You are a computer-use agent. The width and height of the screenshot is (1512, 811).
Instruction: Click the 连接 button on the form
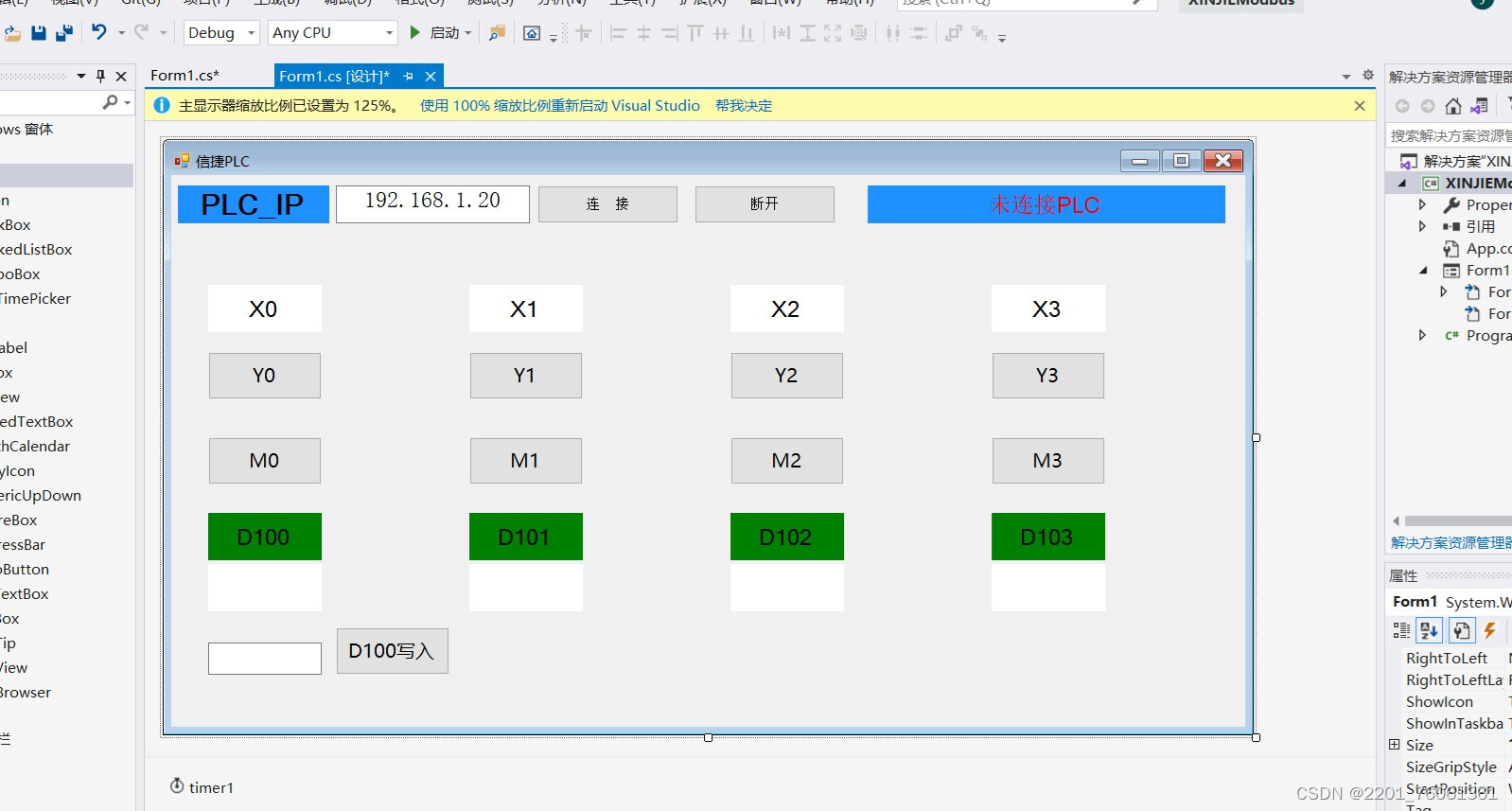coord(607,203)
